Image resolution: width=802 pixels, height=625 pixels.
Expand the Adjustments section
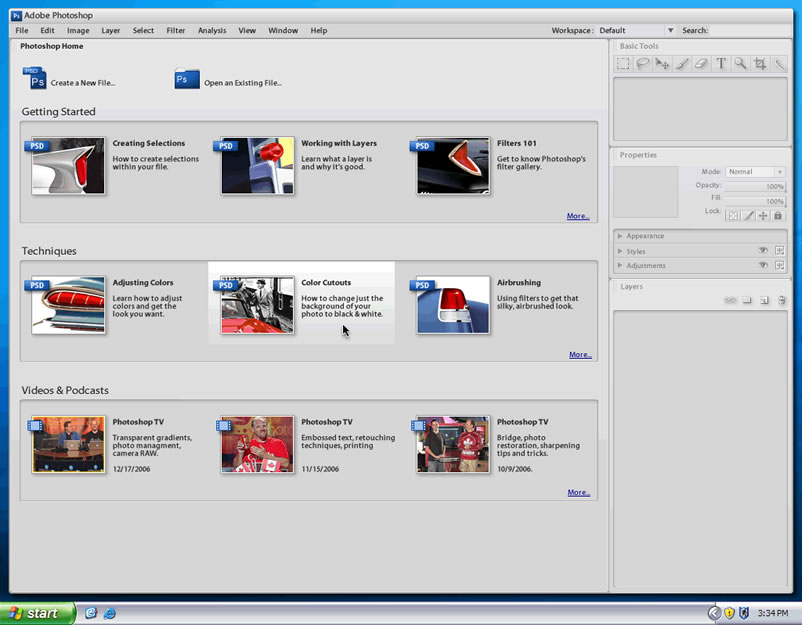tap(619, 265)
